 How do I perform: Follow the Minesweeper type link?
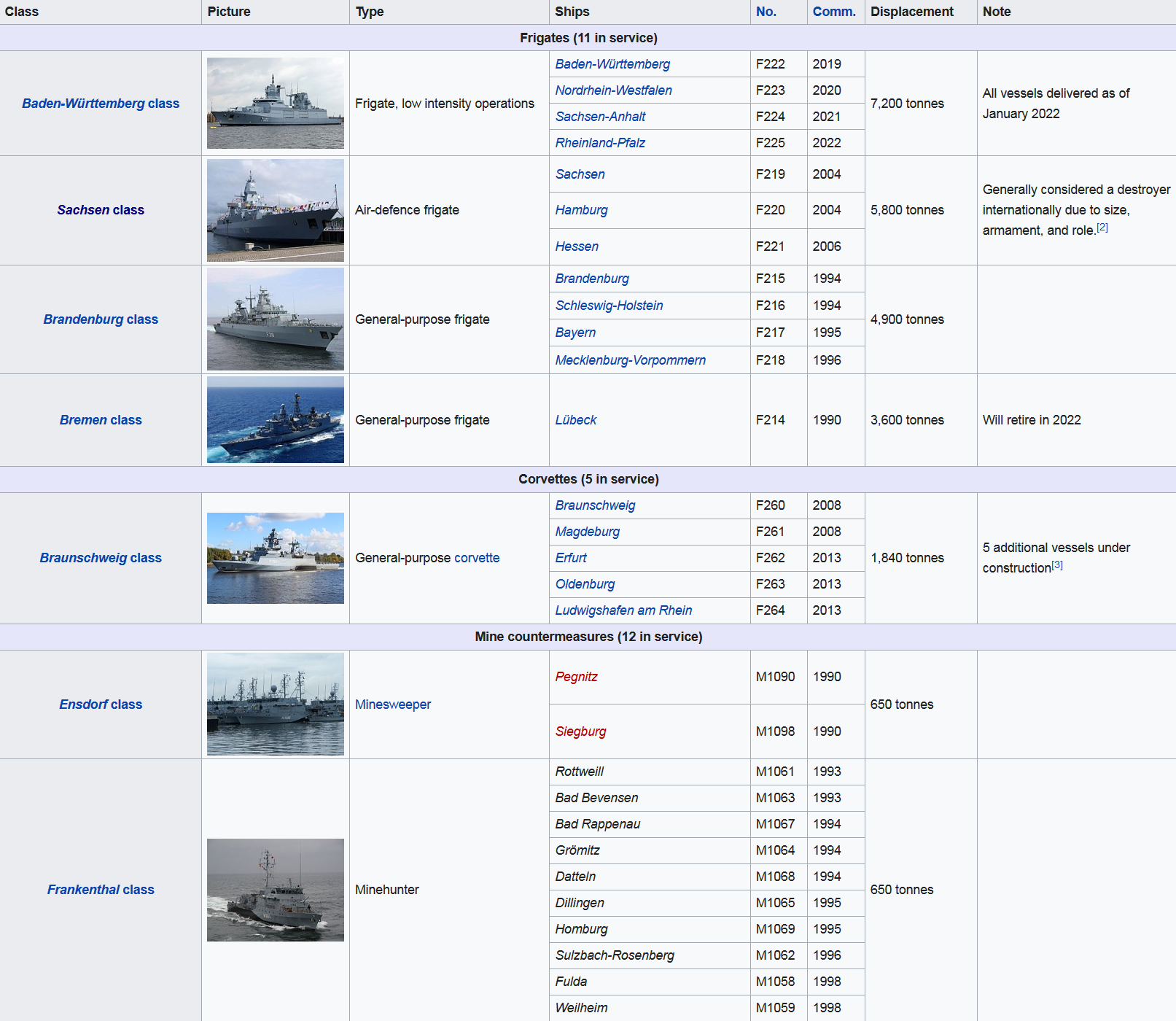(x=393, y=704)
